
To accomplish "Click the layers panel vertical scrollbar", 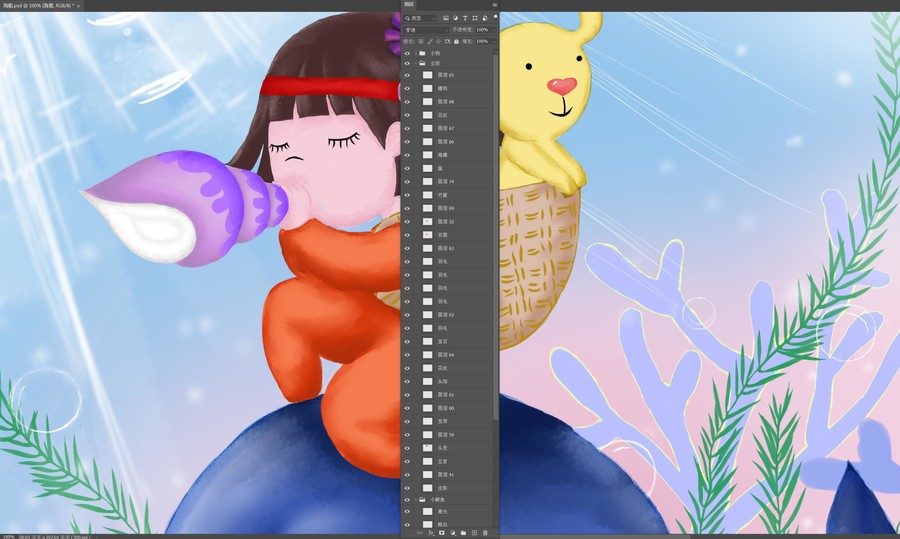I will tap(495, 235).
